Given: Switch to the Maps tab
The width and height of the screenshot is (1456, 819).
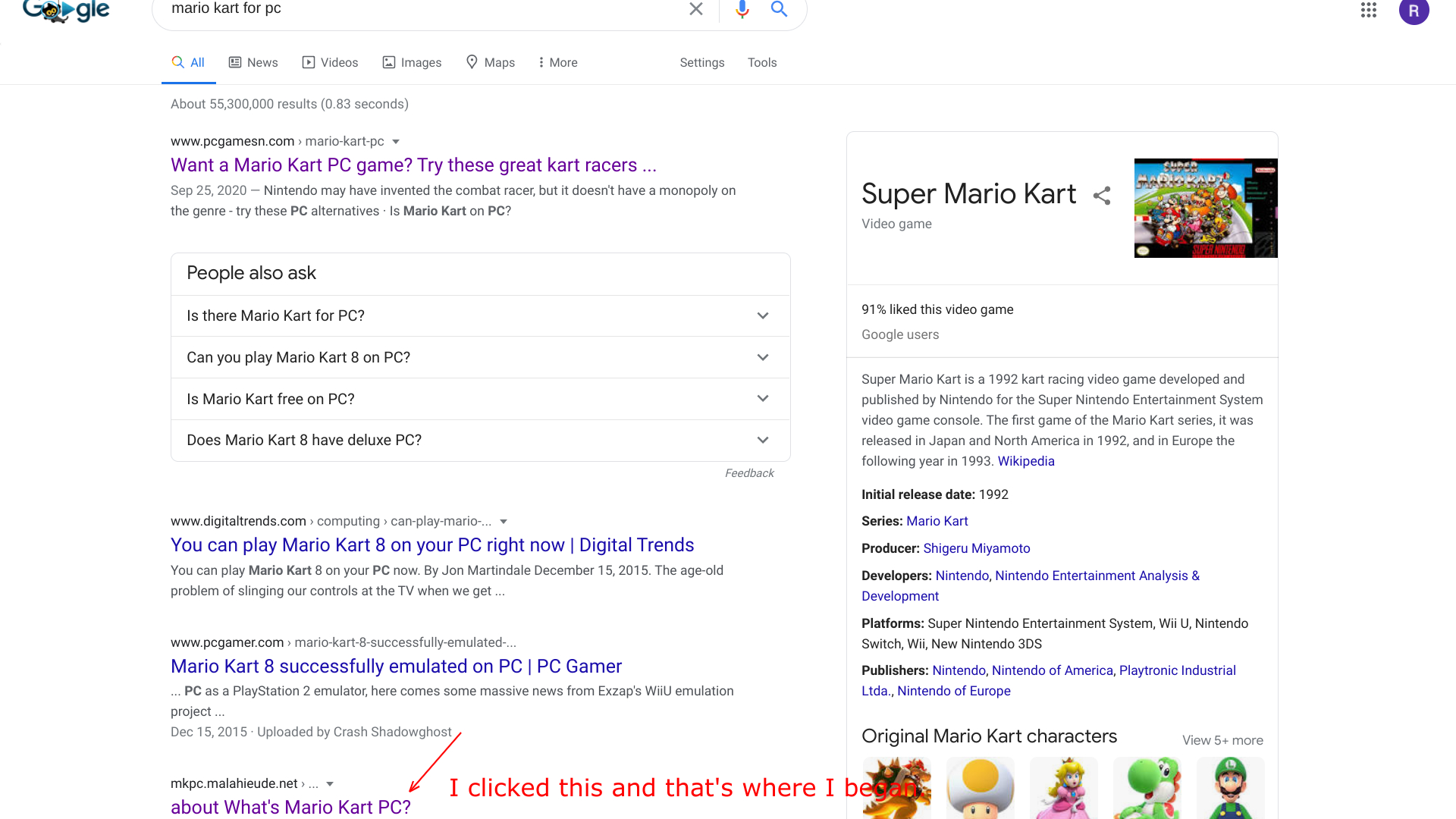Looking at the screenshot, I should tap(491, 62).
